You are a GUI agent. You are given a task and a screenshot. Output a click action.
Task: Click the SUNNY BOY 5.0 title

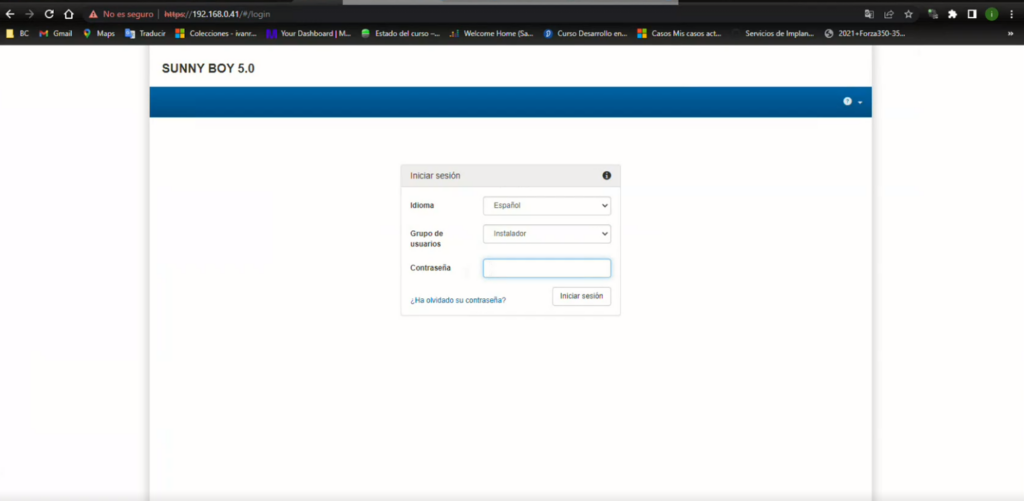[208, 69]
